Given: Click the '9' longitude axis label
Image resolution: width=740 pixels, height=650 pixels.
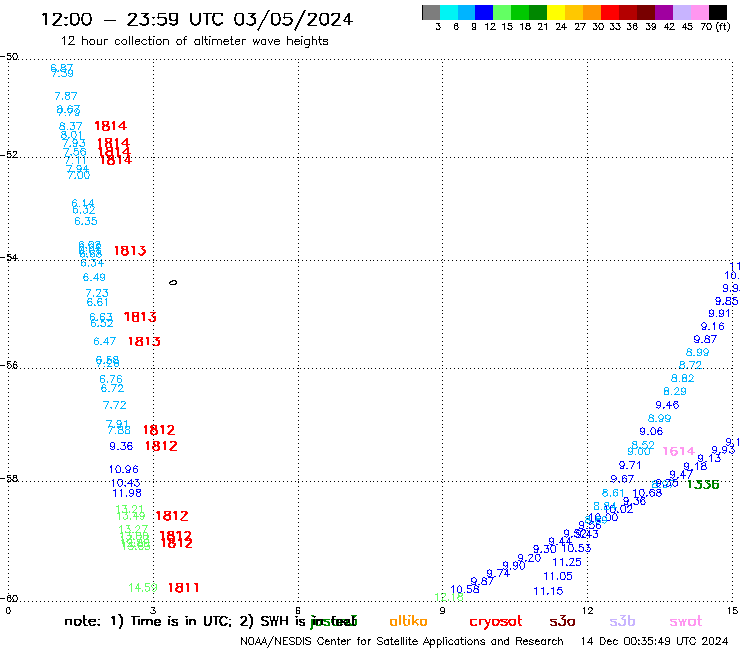Looking at the screenshot, I should pyautogui.click(x=442, y=611).
